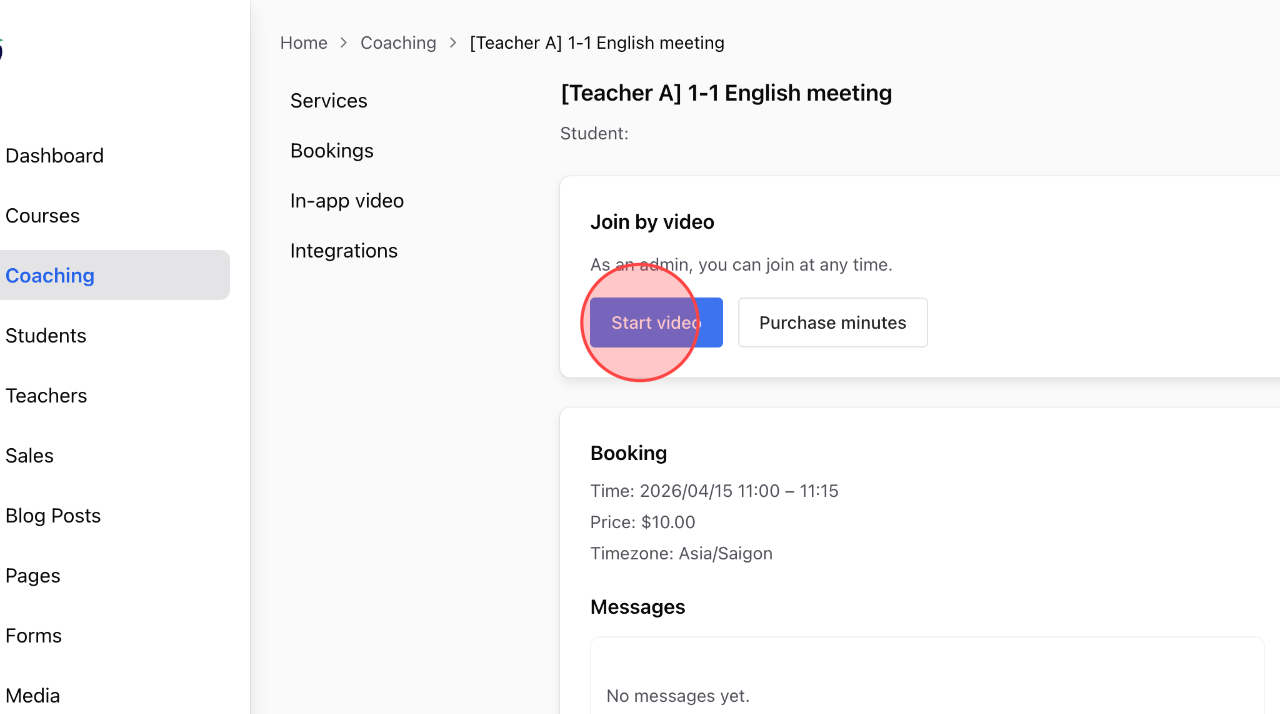Open the Students page
This screenshot has width=1280, height=714.
46,336
